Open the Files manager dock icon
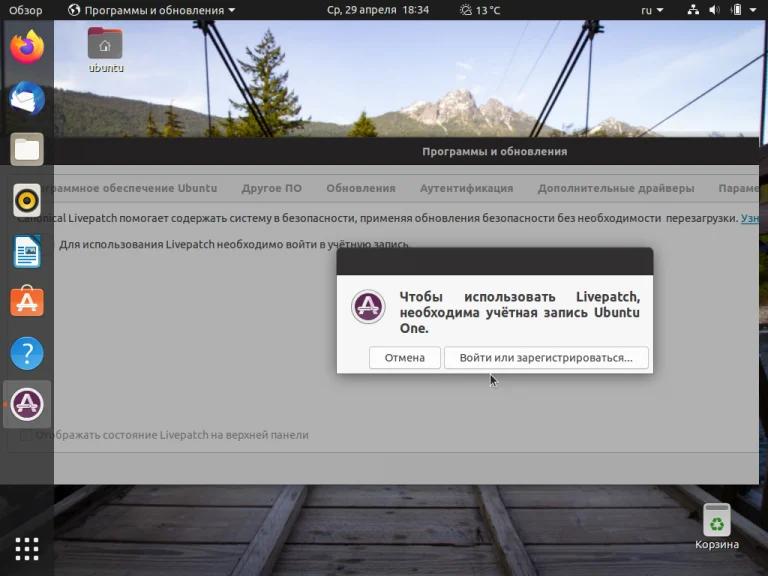This screenshot has height=576, width=768. [x=27, y=149]
